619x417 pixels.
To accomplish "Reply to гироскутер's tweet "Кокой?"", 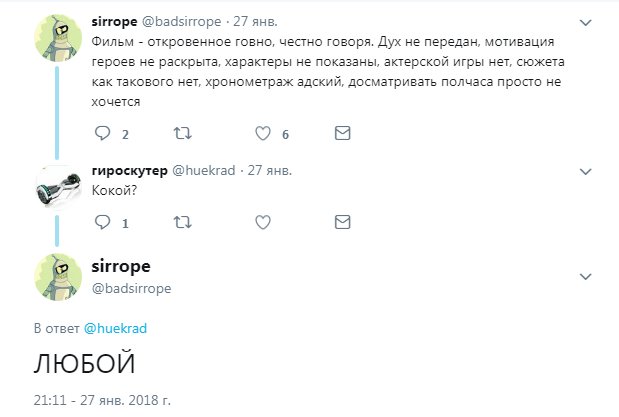I will [101, 221].
